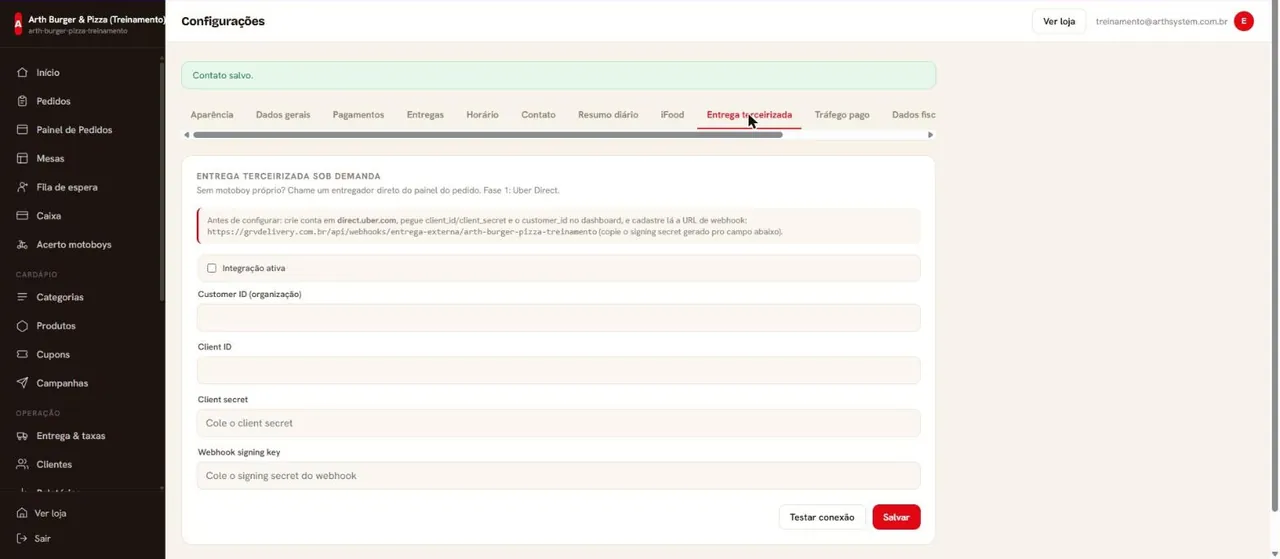Click the Pedidos clipboard icon
Image resolution: width=1280 pixels, height=559 pixels.
(22, 101)
